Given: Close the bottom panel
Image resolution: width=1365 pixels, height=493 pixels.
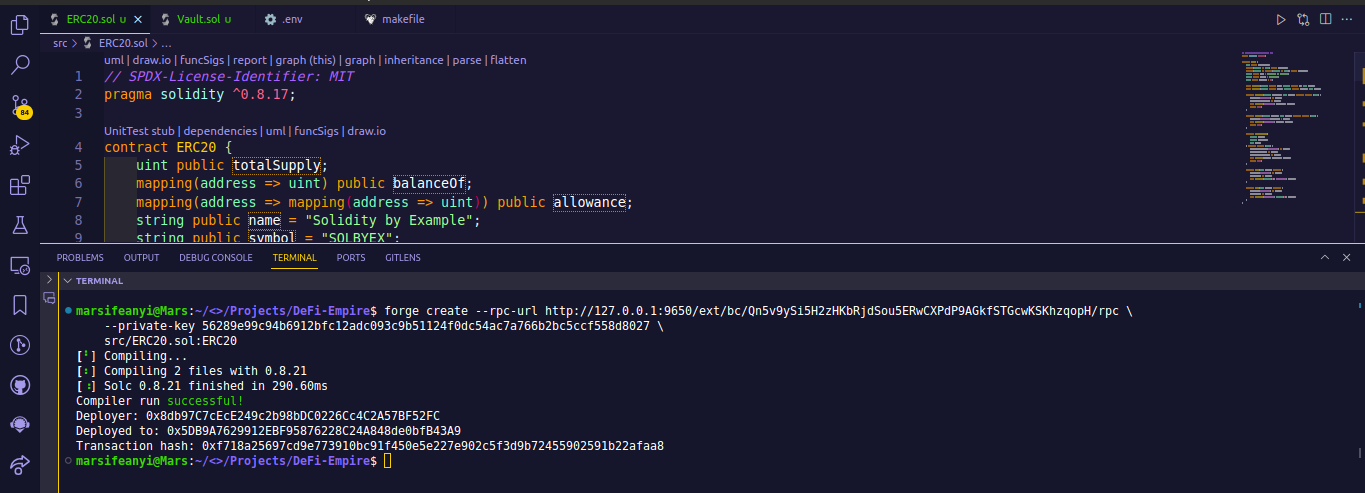Looking at the screenshot, I should click(x=1345, y=257).
